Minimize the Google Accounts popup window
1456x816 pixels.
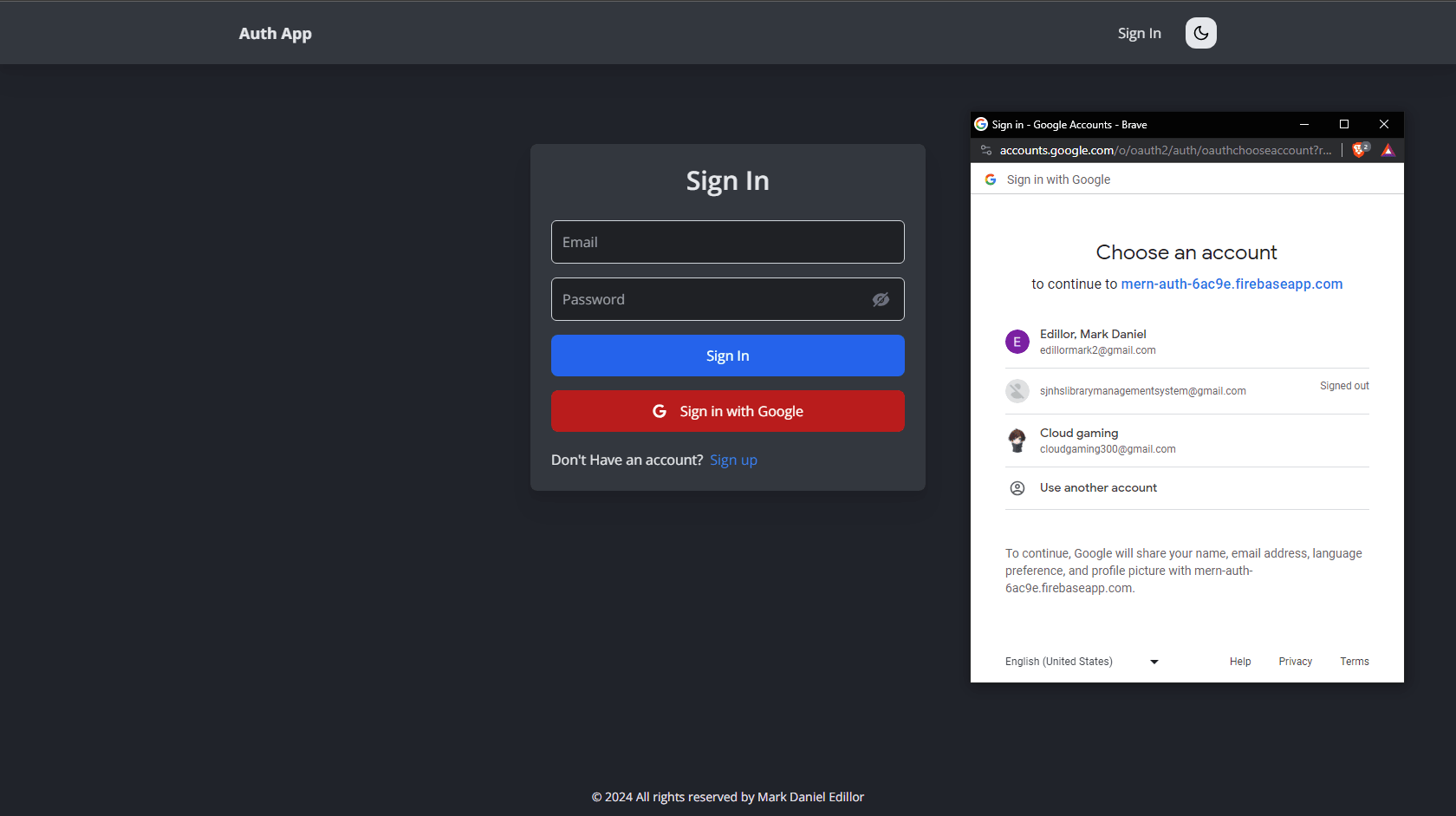point(1304,124)
